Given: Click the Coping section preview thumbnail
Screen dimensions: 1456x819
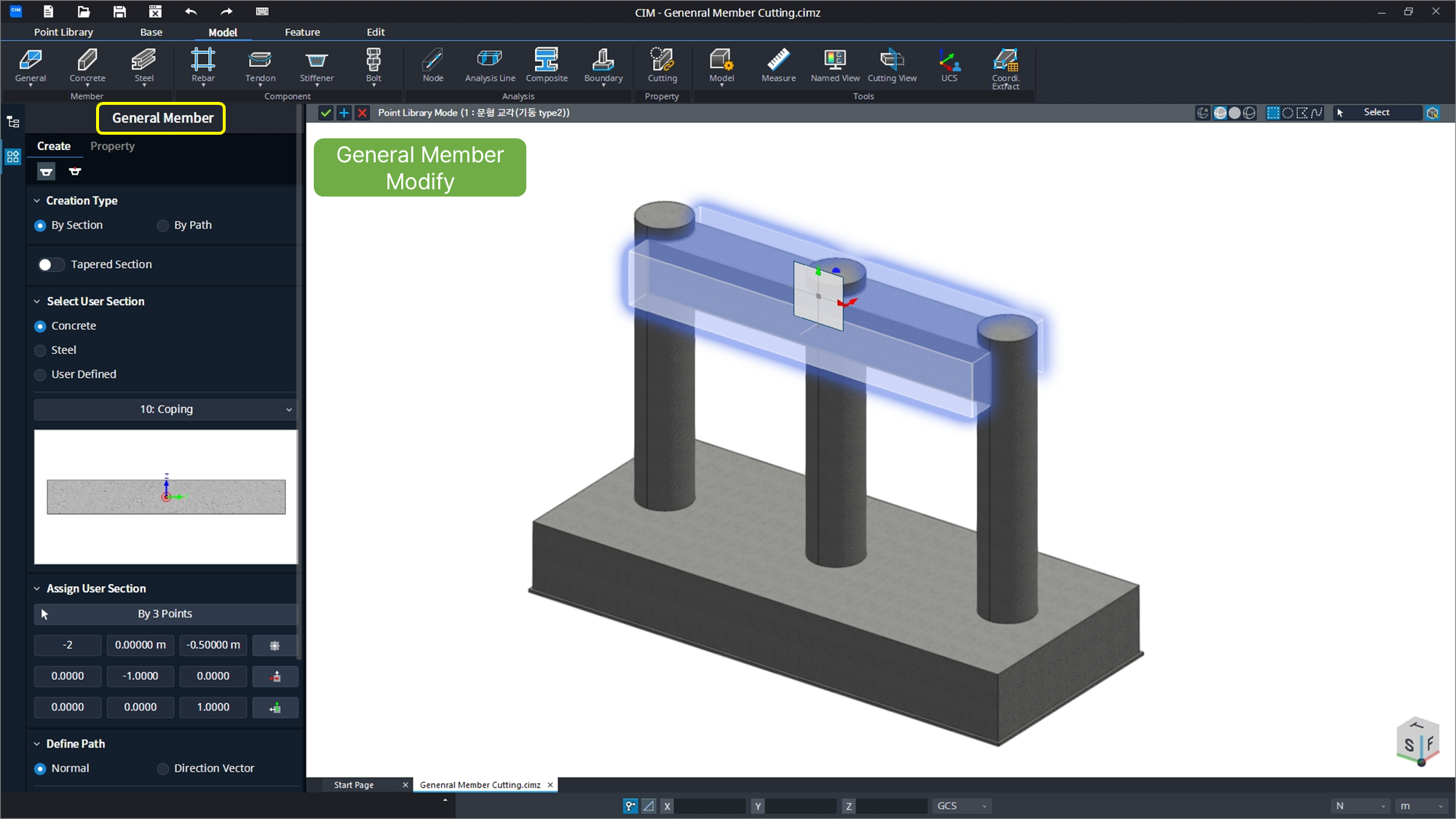Looking at the screenshot, I should pos(165,496).
